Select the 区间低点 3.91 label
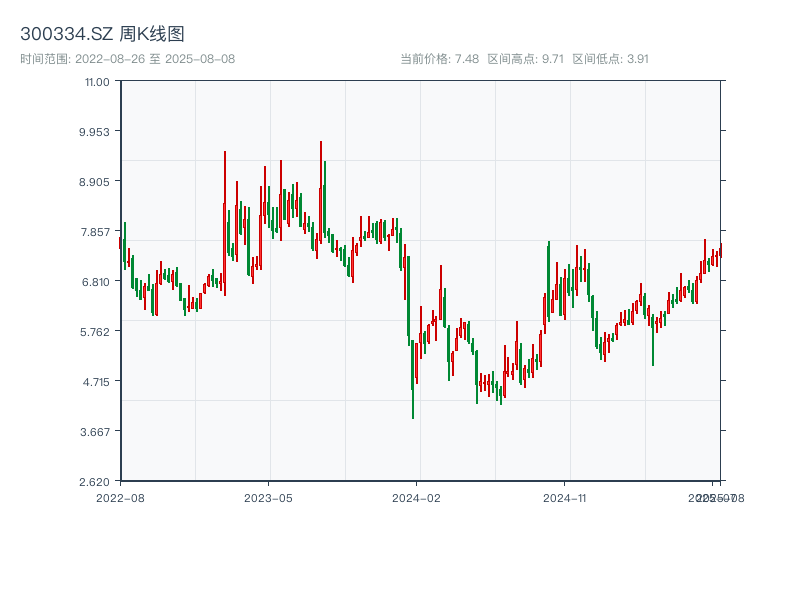800x600 pixels. tap(610, 59)
